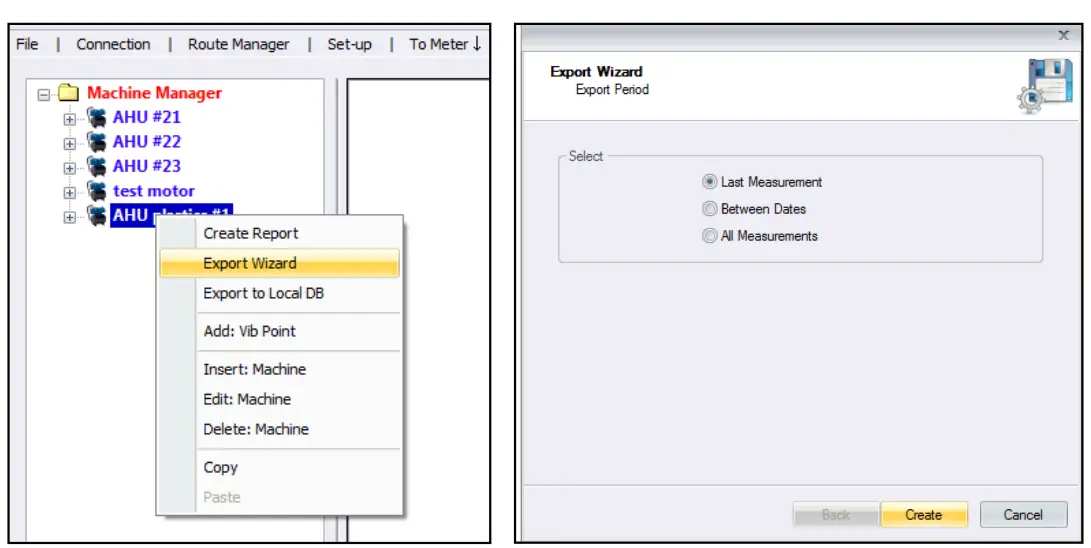Choose Copy from context menu

point(280,467)
